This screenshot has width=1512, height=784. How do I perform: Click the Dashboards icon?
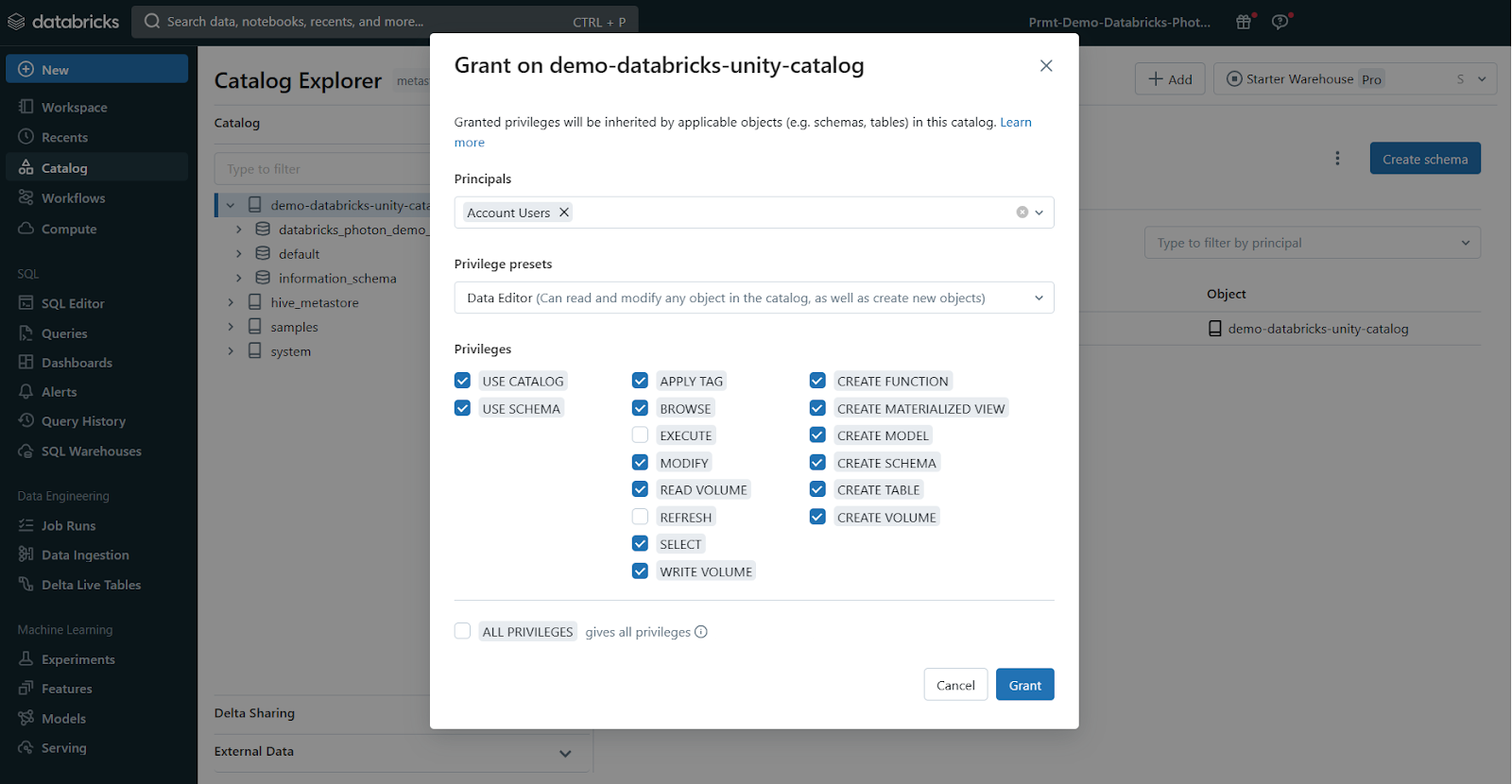pyautogui.click(x=26, y=362)
